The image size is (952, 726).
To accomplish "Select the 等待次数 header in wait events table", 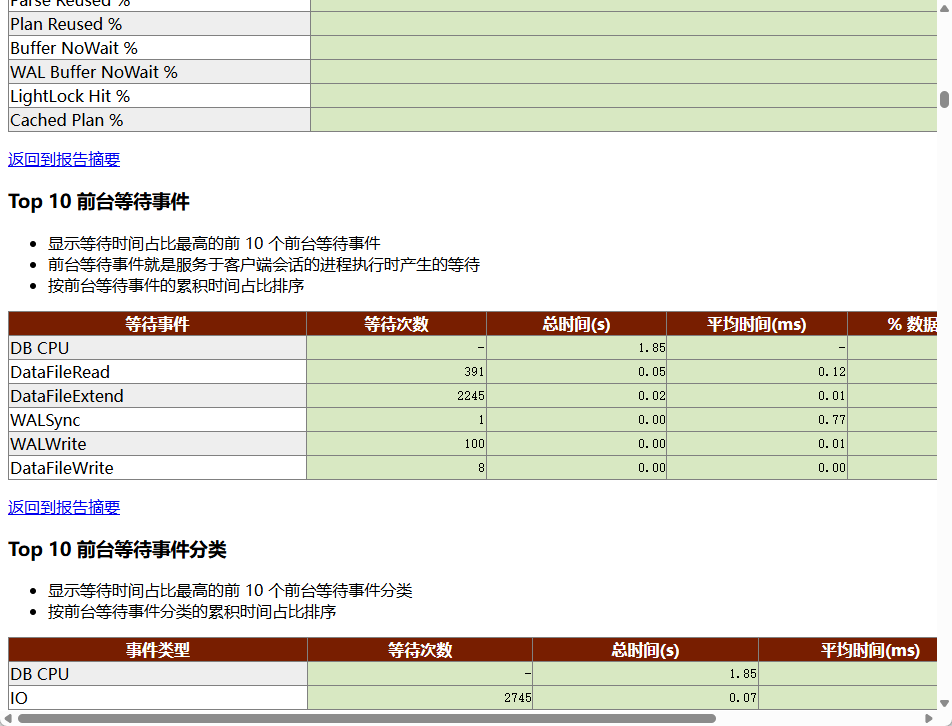I will click(x=396, y=324).
